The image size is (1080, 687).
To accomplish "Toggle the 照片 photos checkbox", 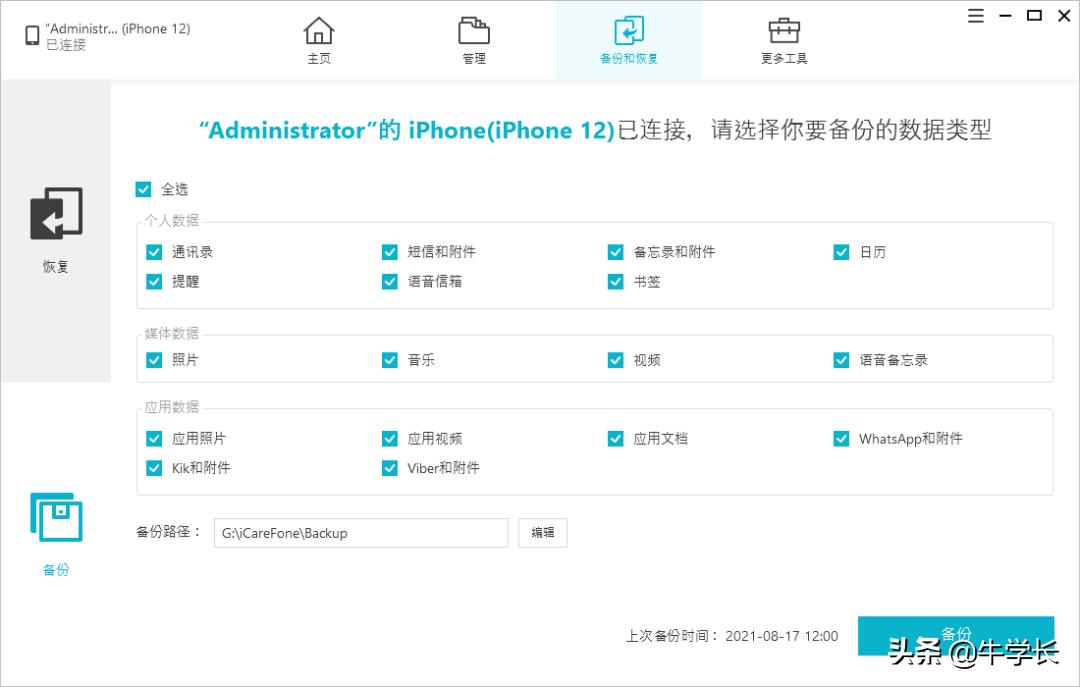I will pos(154,359).
